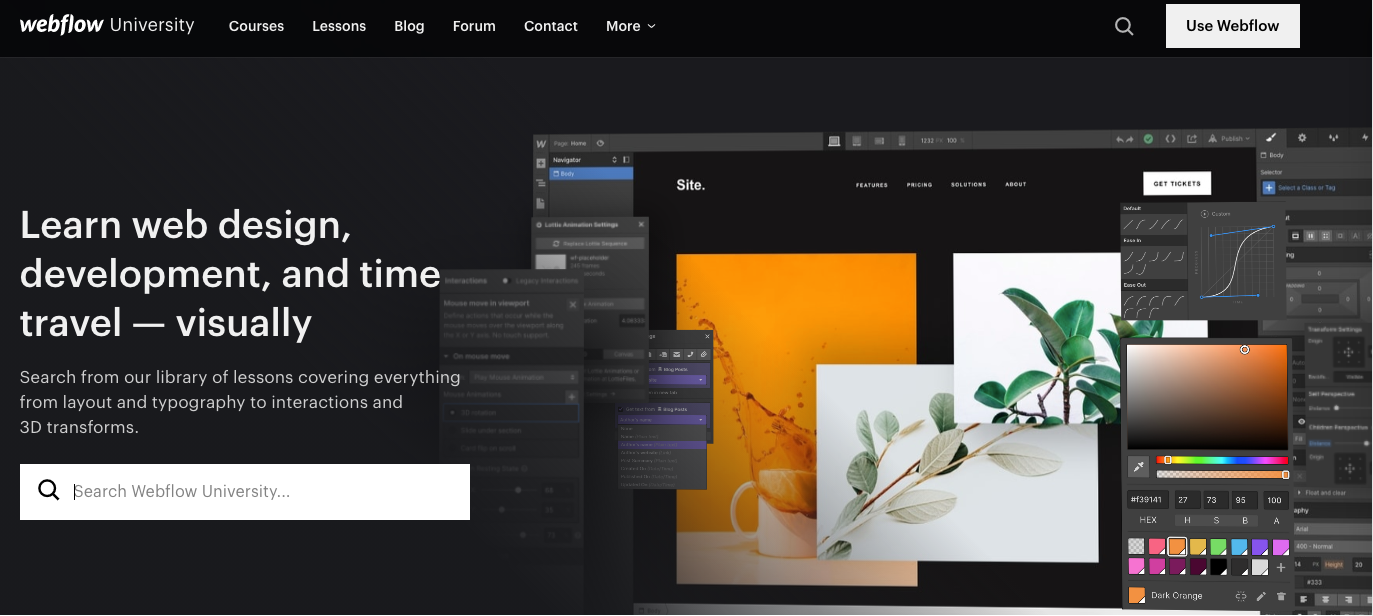
Task: Click the Use Webflow button
Action: [1232, 26]
